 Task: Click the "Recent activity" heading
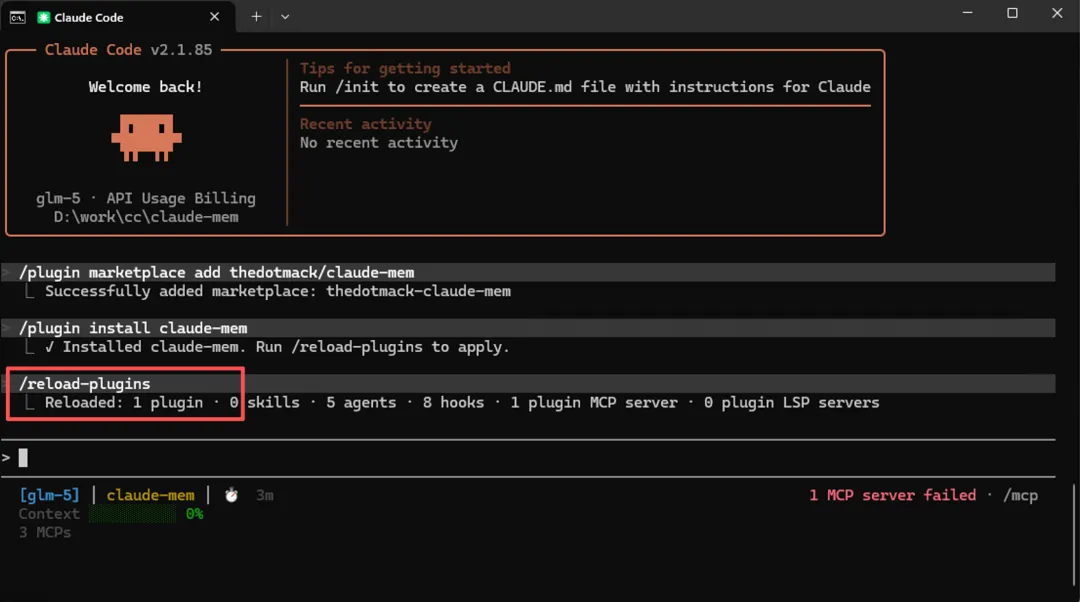tap(366, 124)
